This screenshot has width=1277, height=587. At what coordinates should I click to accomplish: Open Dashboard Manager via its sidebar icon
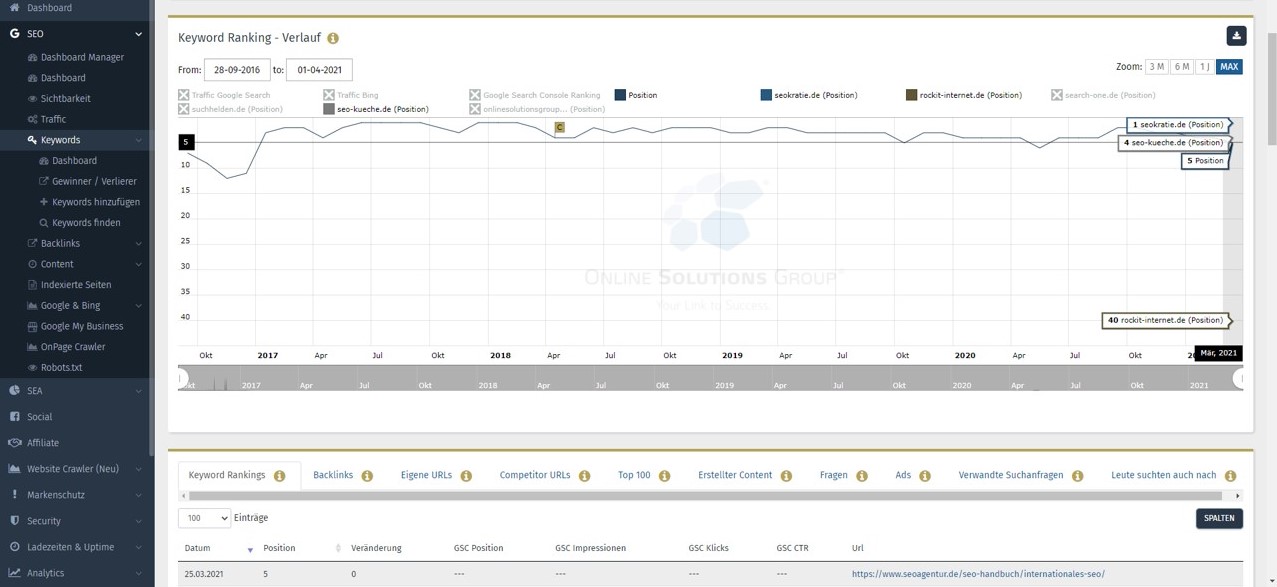pyautogui.click(x=32, y=57)
